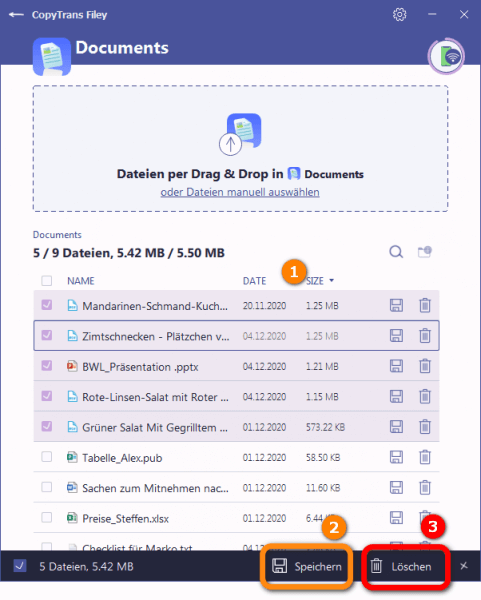Click the drag and drop upload area
The image size is (481, 600).
(x=240, y=148)
